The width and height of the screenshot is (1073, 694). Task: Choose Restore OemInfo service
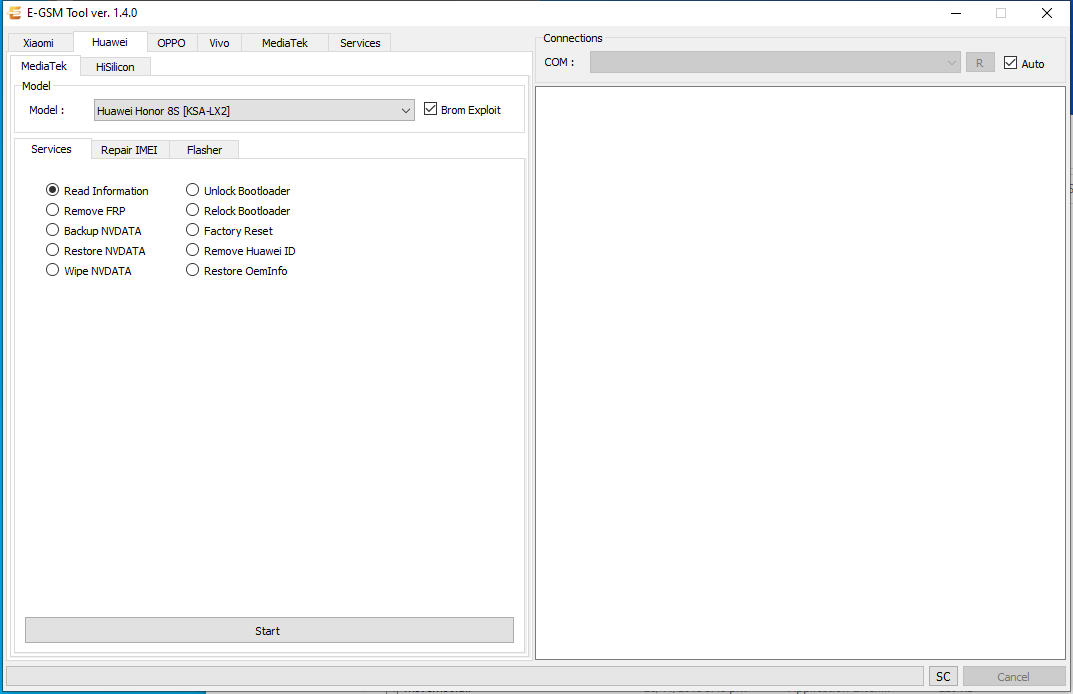coord(191,270)
